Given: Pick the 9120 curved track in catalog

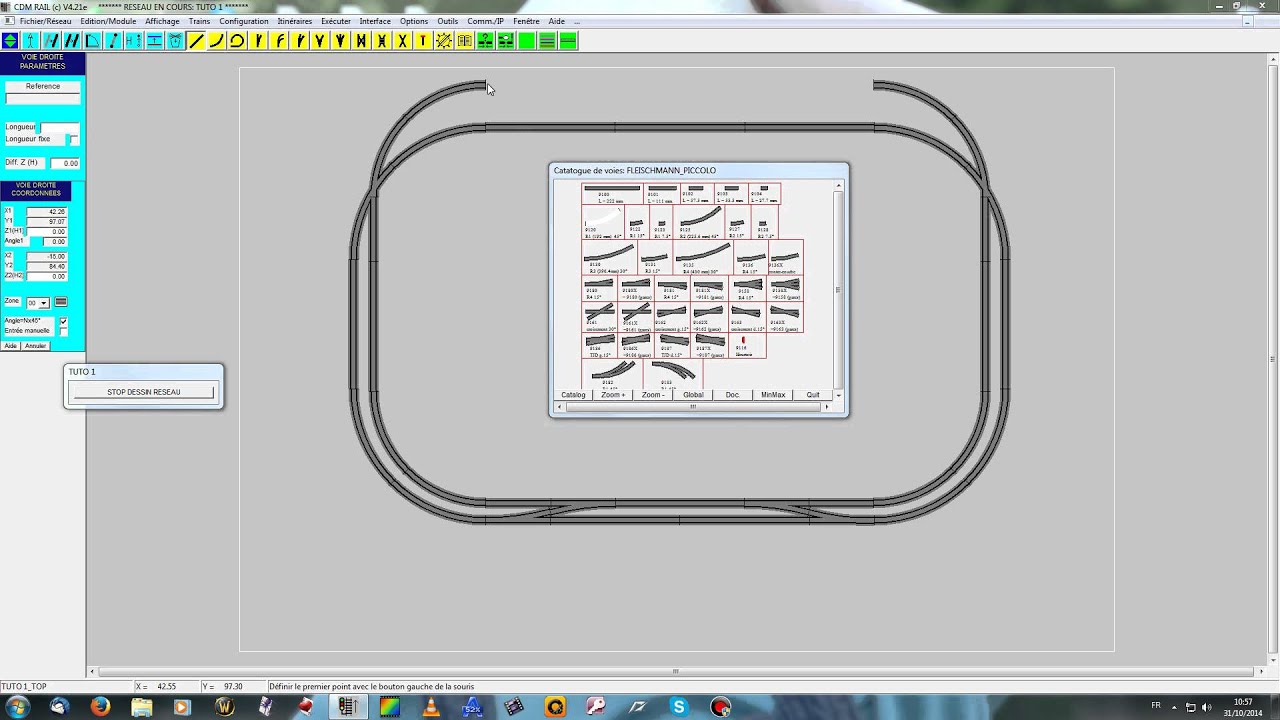Looking at the screenshot, I should coord(603,222).
